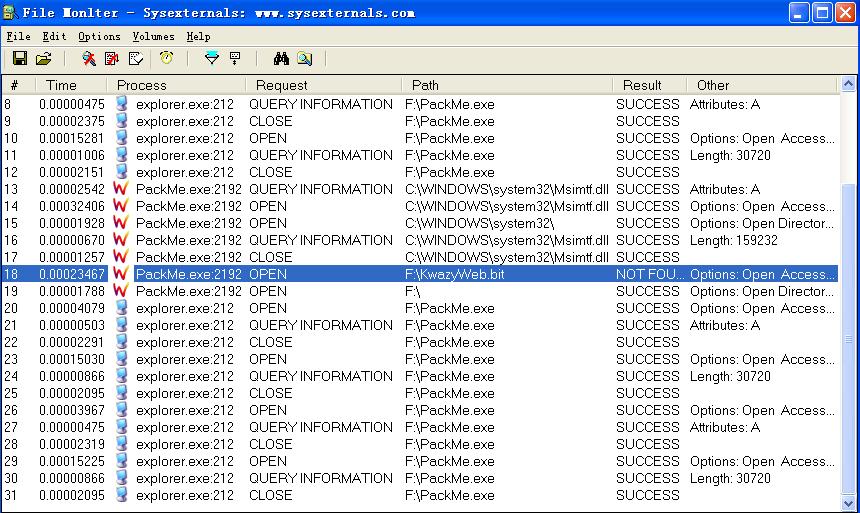Viewport: 860px width, 513px height.
Task: Click the explorer.exe icon in row 8
Action: pos(122,104)
